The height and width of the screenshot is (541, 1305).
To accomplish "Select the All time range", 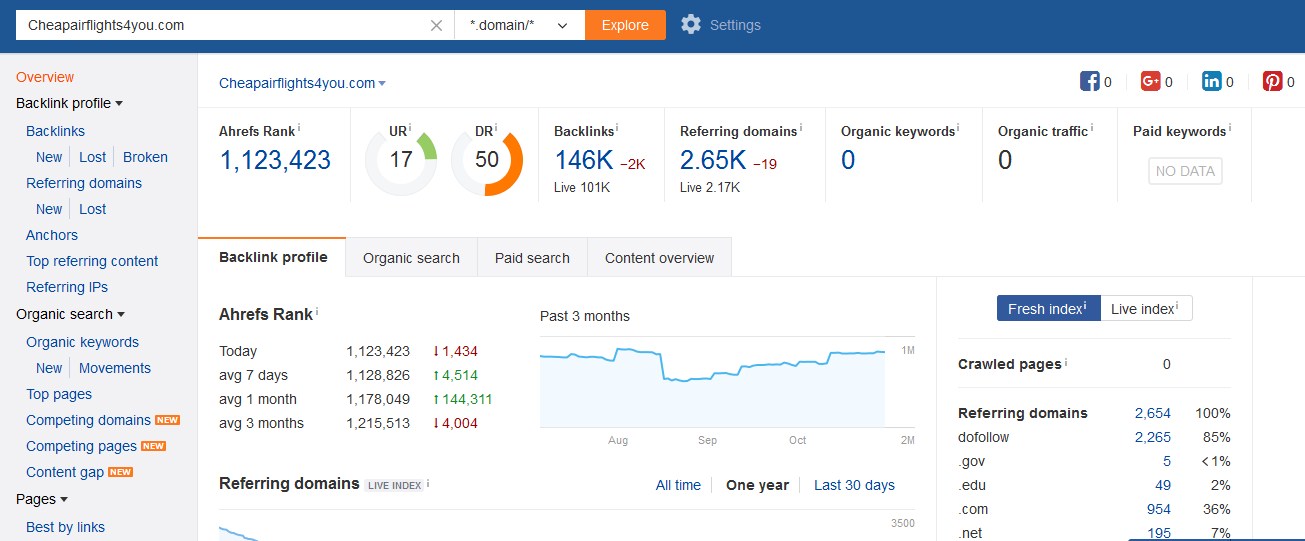I will coord(678,485).
